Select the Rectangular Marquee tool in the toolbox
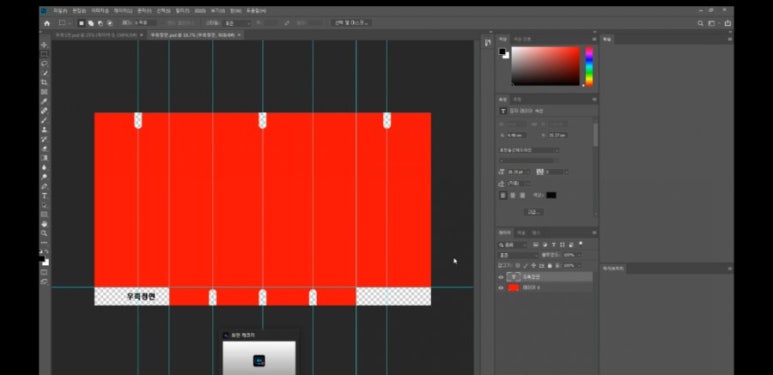This screenshot has height=375, width=773. point(44,54)
